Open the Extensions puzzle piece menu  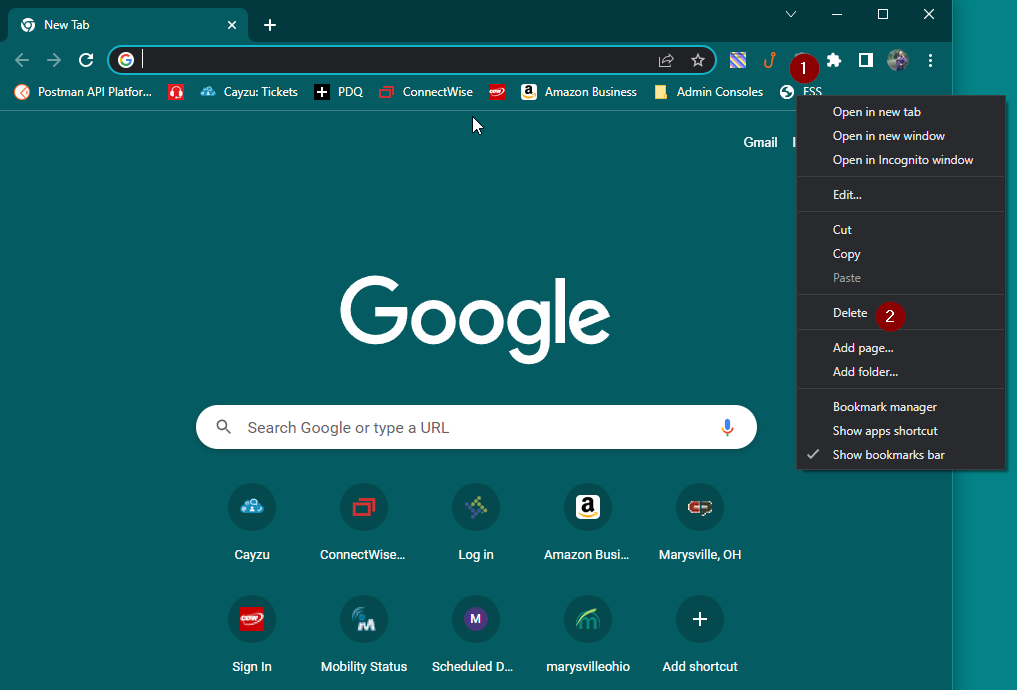coord(833,60)
